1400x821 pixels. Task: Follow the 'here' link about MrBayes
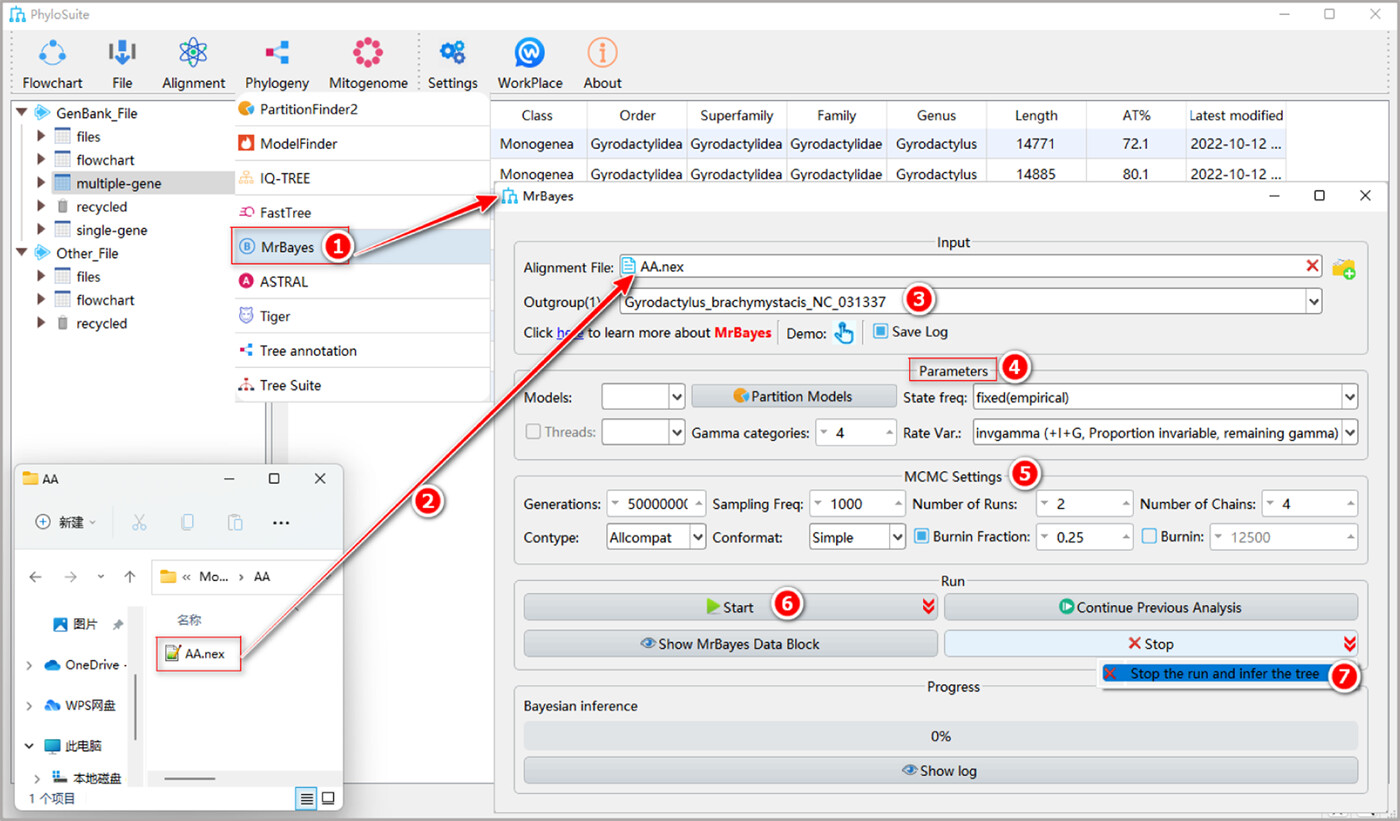coord(569,332)
